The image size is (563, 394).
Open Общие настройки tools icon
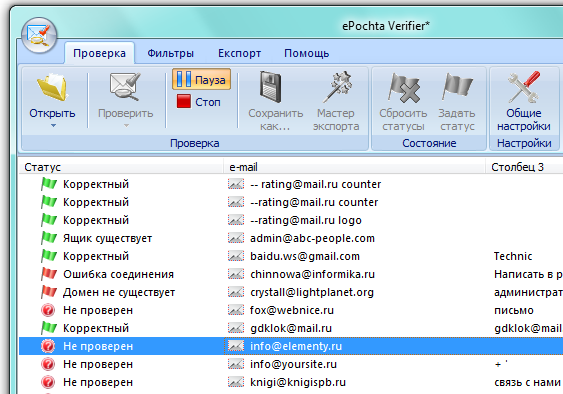pos(524,87)
